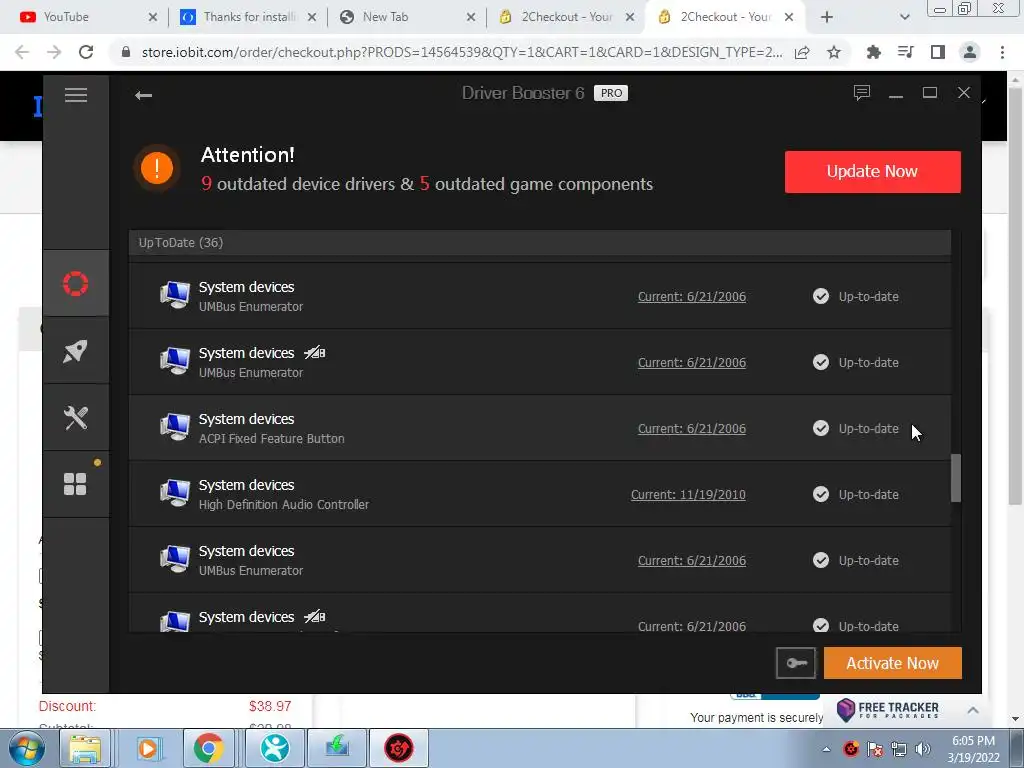Bookmark this page with the star icon
The image size is (1024, 768).
834,52
